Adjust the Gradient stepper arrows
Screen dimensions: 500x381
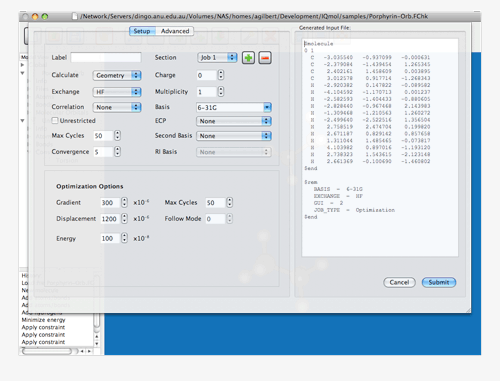(x=124, y=202)
